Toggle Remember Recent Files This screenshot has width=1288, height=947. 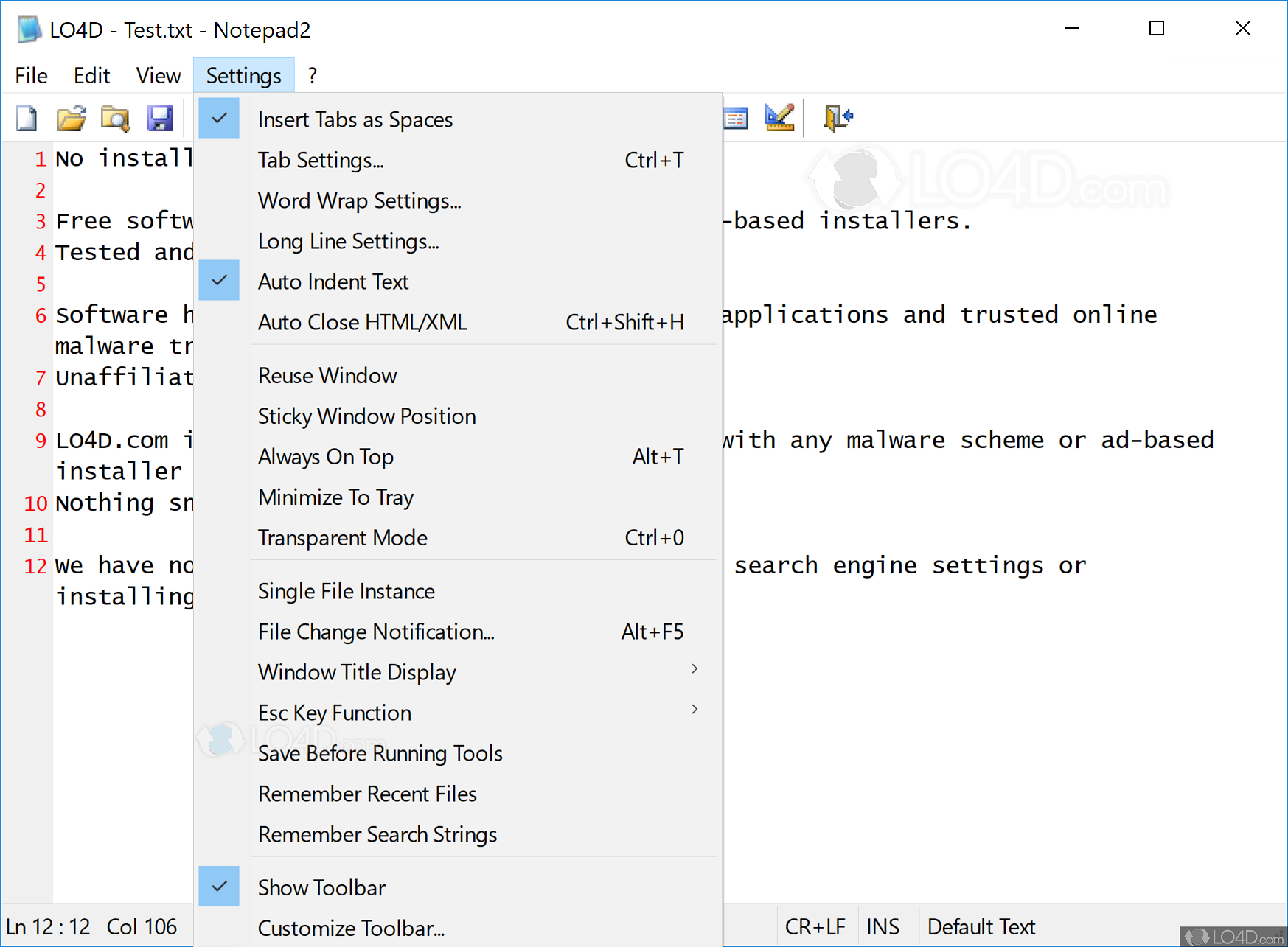459,793
